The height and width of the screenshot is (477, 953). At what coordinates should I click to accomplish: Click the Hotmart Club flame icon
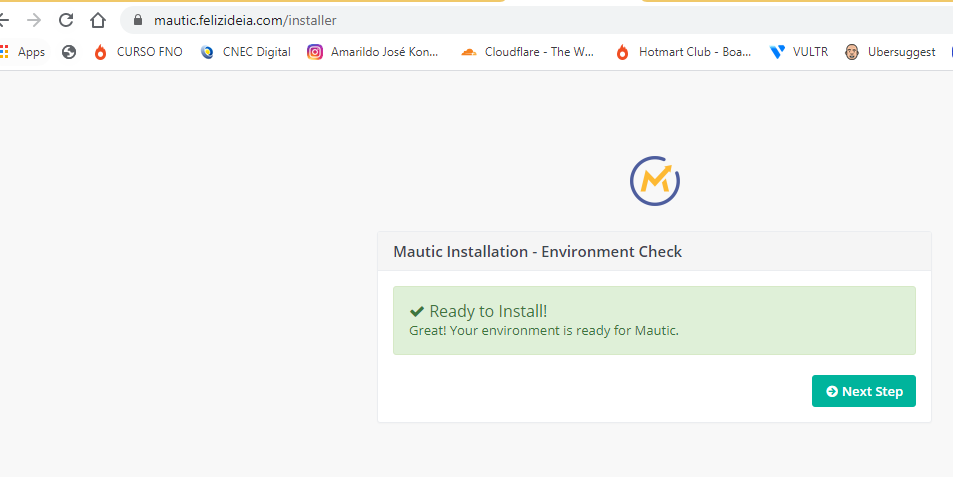622,52
